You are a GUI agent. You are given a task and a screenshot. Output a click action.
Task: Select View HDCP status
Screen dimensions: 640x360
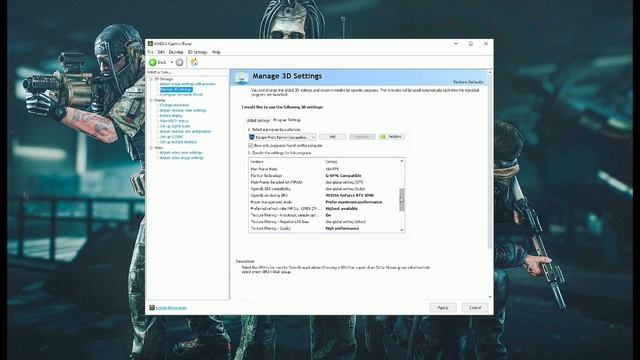(174, 121)
